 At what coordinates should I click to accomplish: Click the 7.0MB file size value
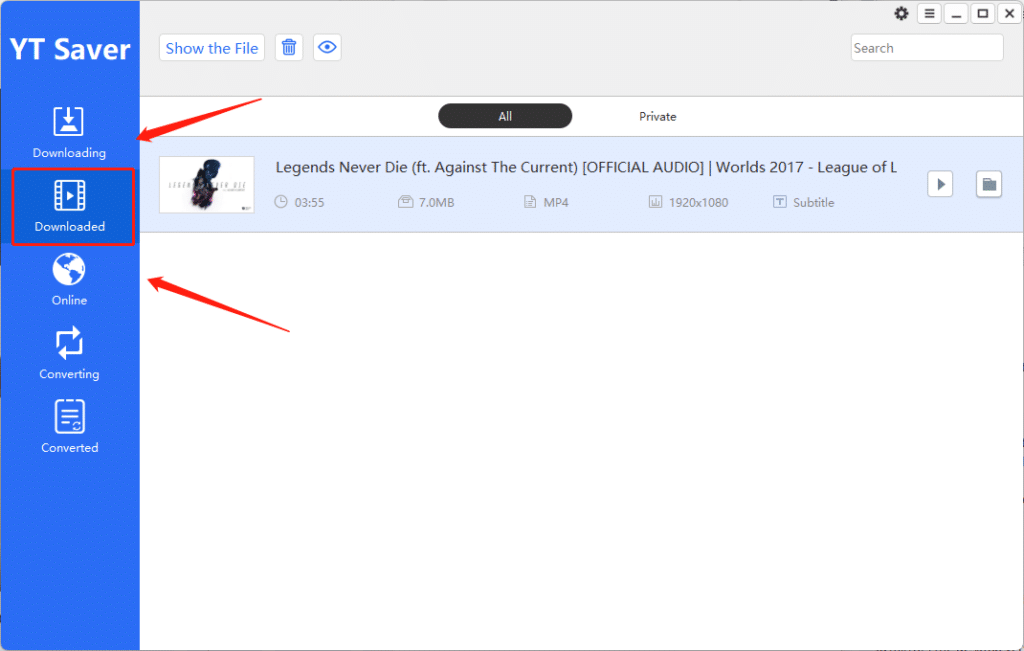tap(436, 202)
